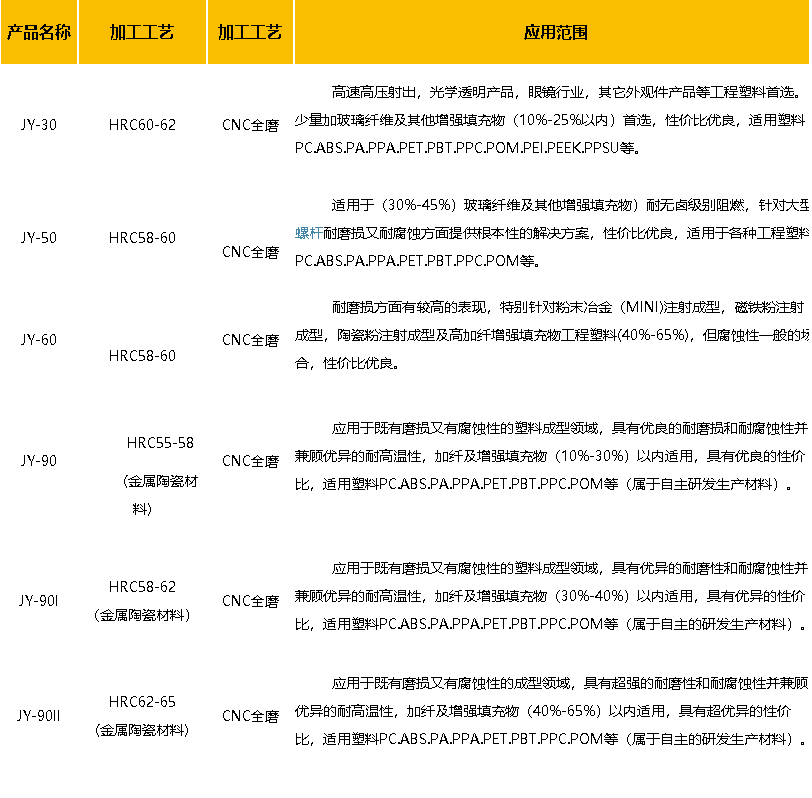
Task: Click the blue 螺杆 hyperlink
Action: coord(309,232)
